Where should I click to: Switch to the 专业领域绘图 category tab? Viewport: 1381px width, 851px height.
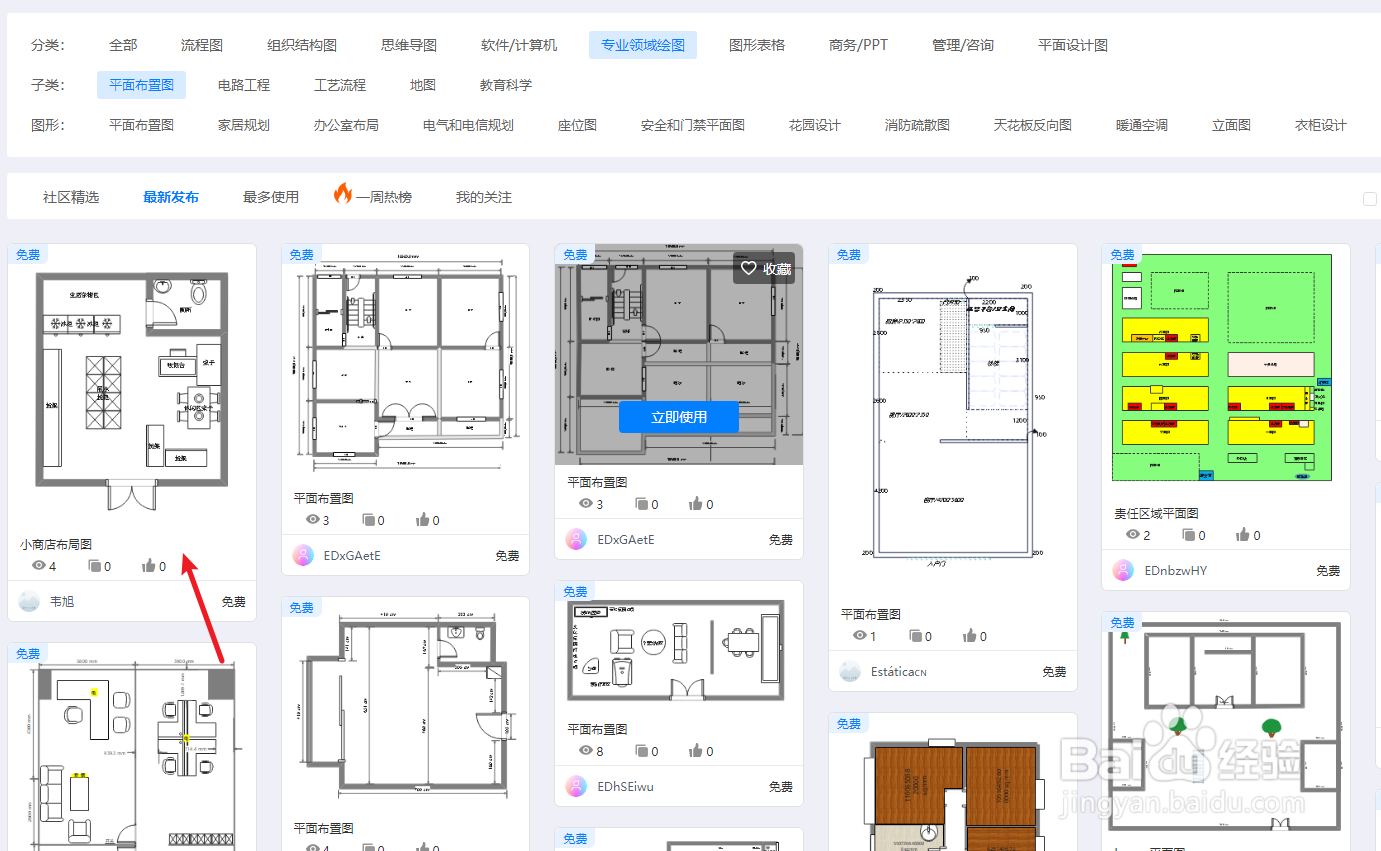point(643,44)
